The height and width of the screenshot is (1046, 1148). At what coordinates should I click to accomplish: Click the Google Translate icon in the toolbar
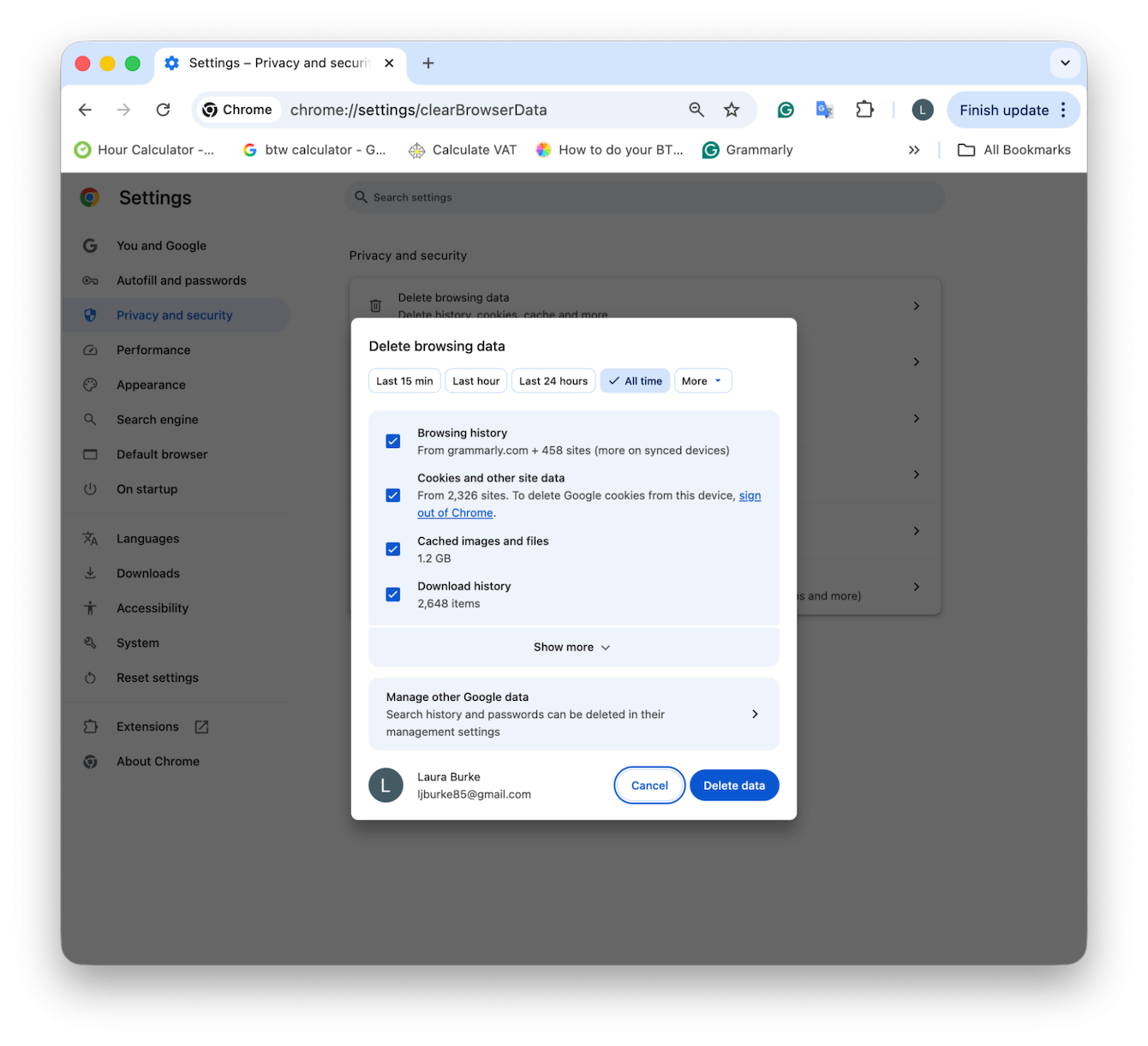tap(824, 110)
